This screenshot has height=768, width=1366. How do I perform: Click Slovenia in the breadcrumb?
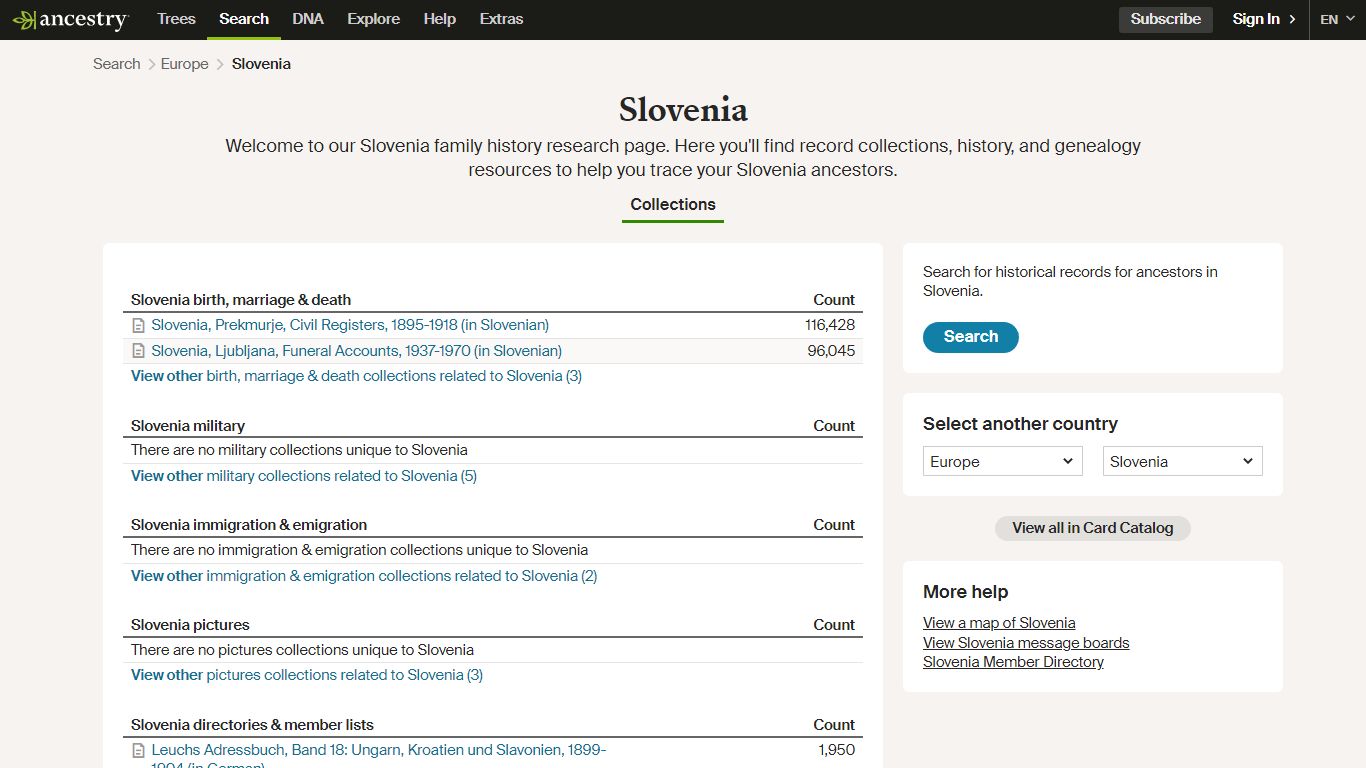(261, 64)
